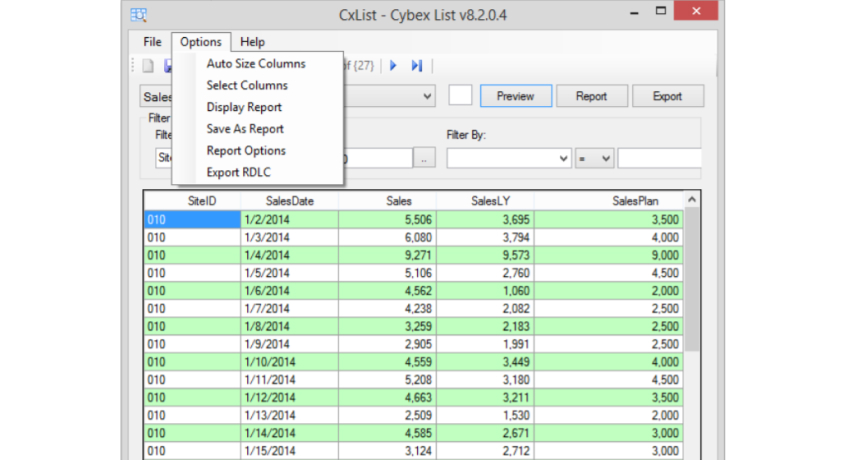Click the Export button
This screenshot has width=847, height=460.
click(x=667, y=96)
